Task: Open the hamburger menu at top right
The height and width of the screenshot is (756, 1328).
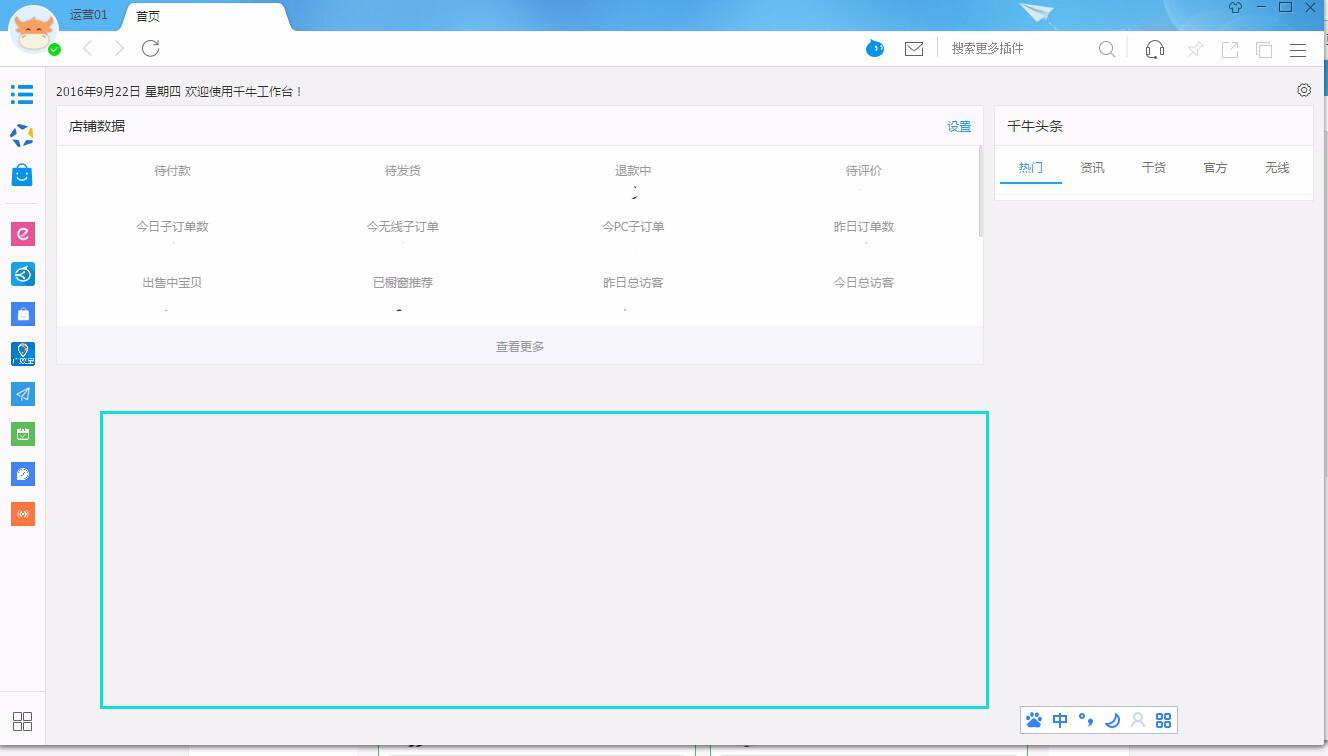Action: [1298, 49]
